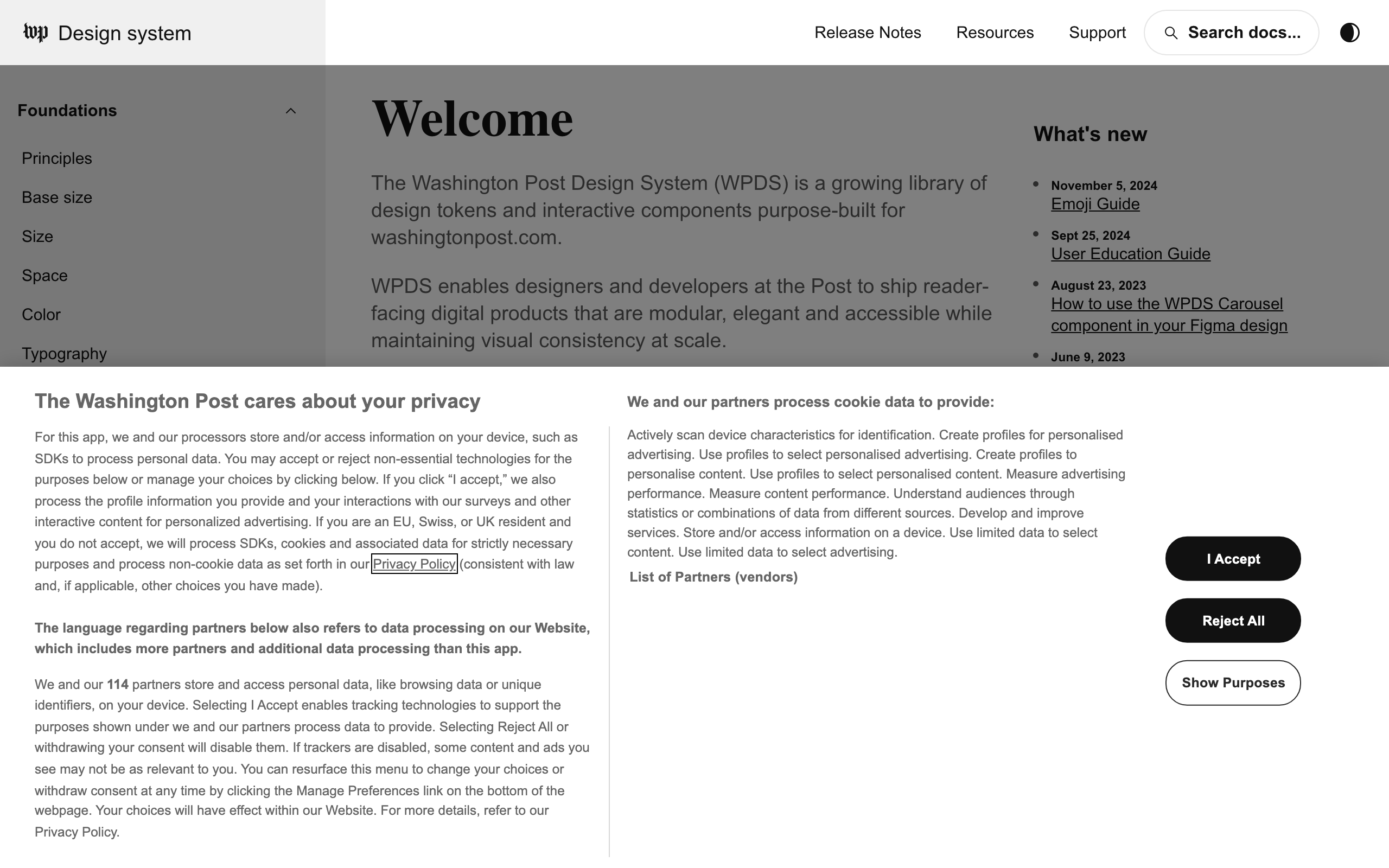
Task: Click the Reject All button
Action: click(x=1233, y=621)
